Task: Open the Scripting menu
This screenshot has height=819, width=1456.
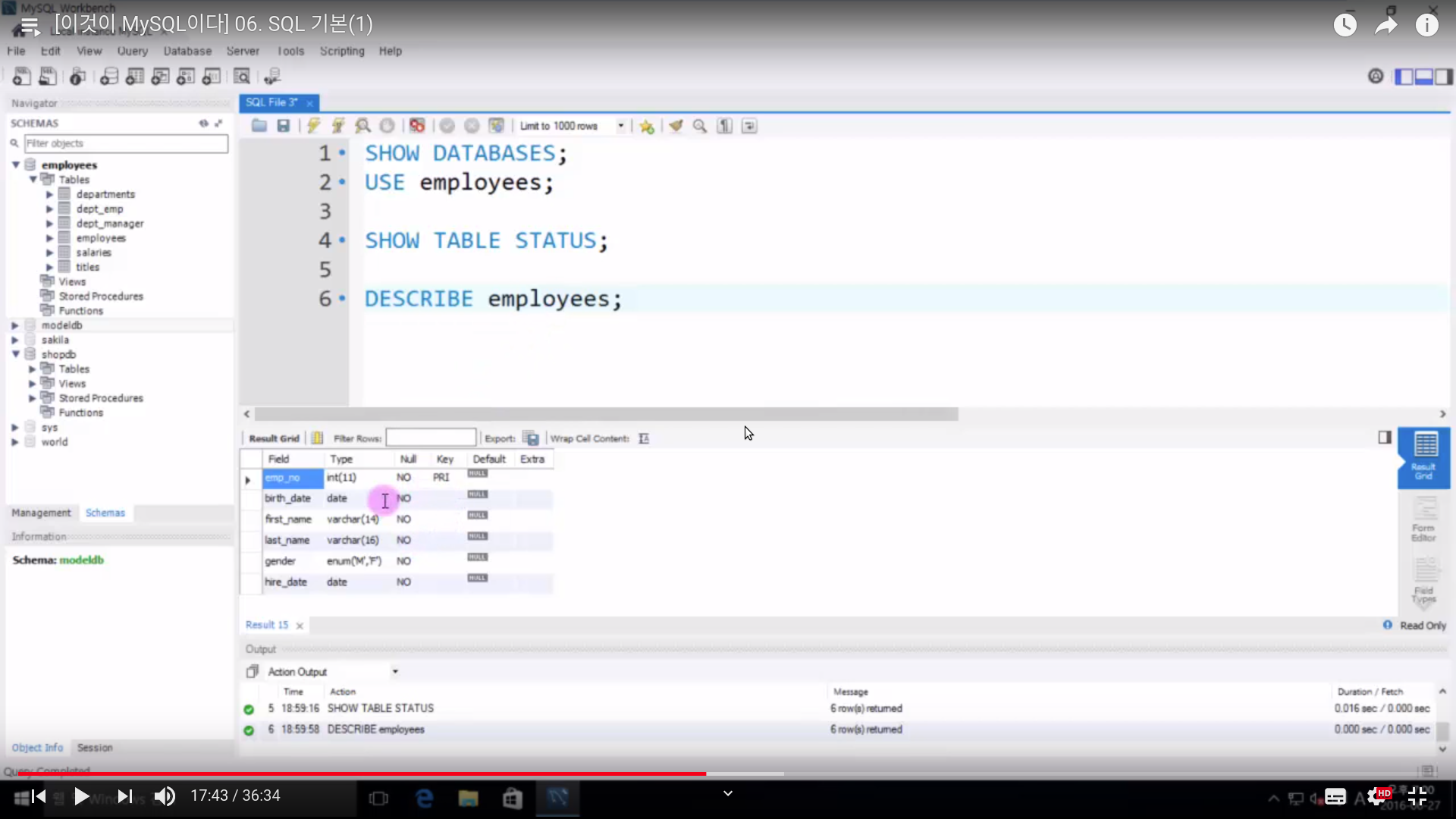Action: click(342, 51)
